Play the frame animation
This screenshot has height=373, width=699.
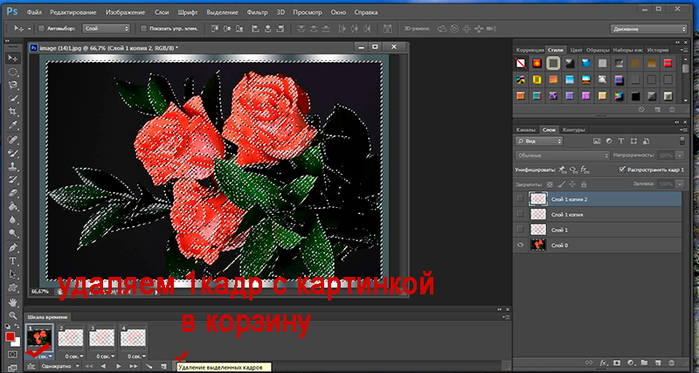pyautogui.click(x=119, y=366)
